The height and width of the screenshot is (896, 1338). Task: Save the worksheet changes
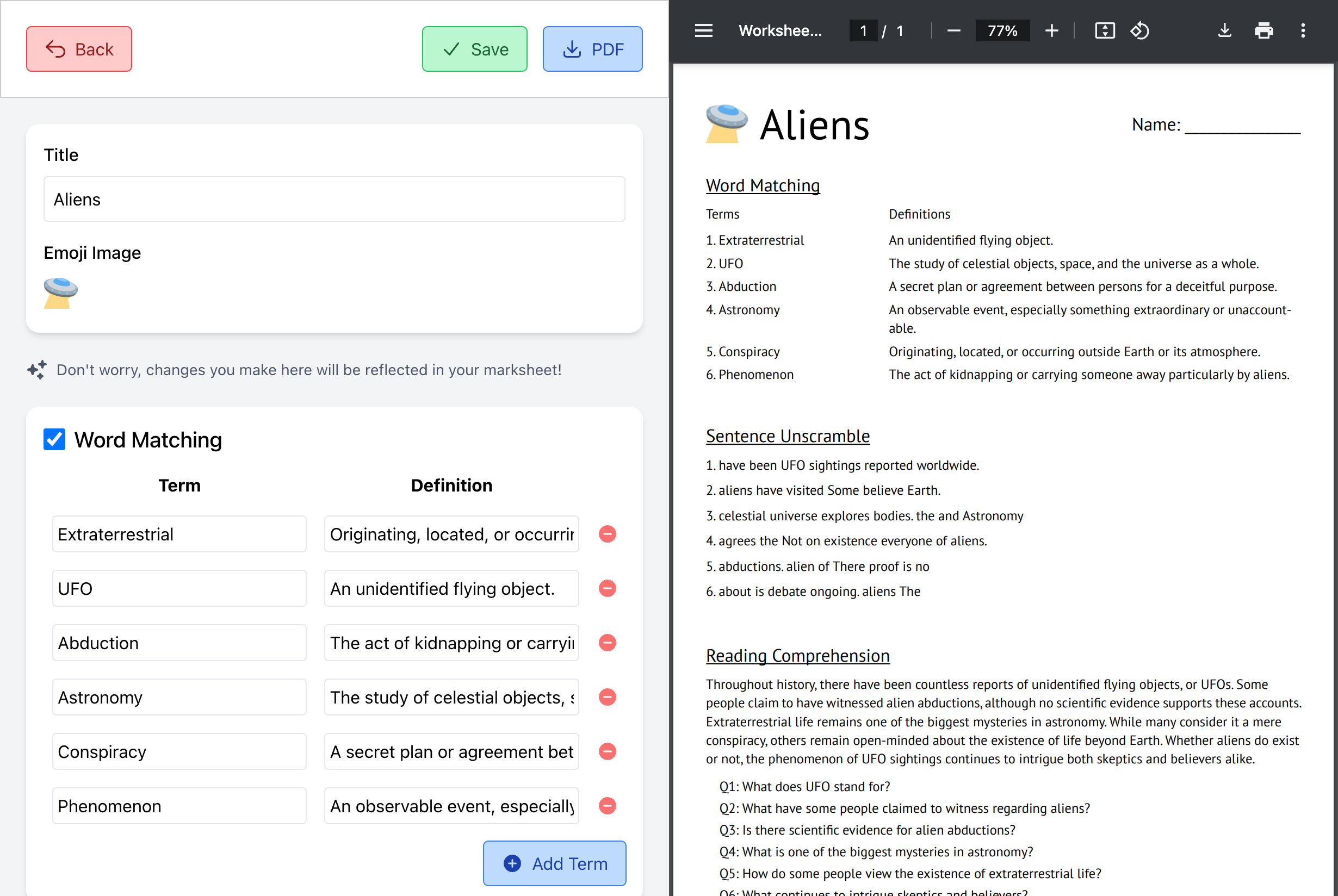coord(474,49)
